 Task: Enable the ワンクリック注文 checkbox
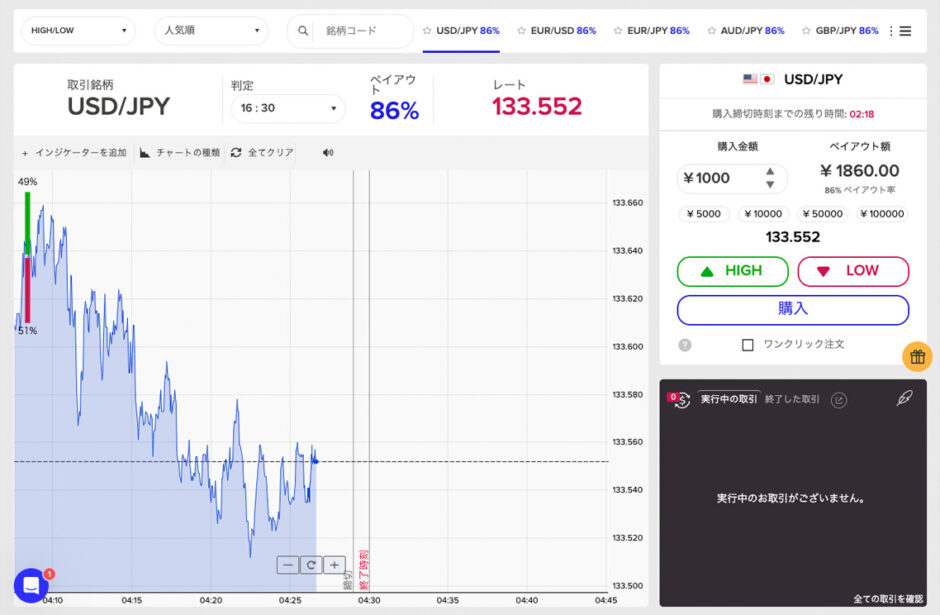pos(748,345)
